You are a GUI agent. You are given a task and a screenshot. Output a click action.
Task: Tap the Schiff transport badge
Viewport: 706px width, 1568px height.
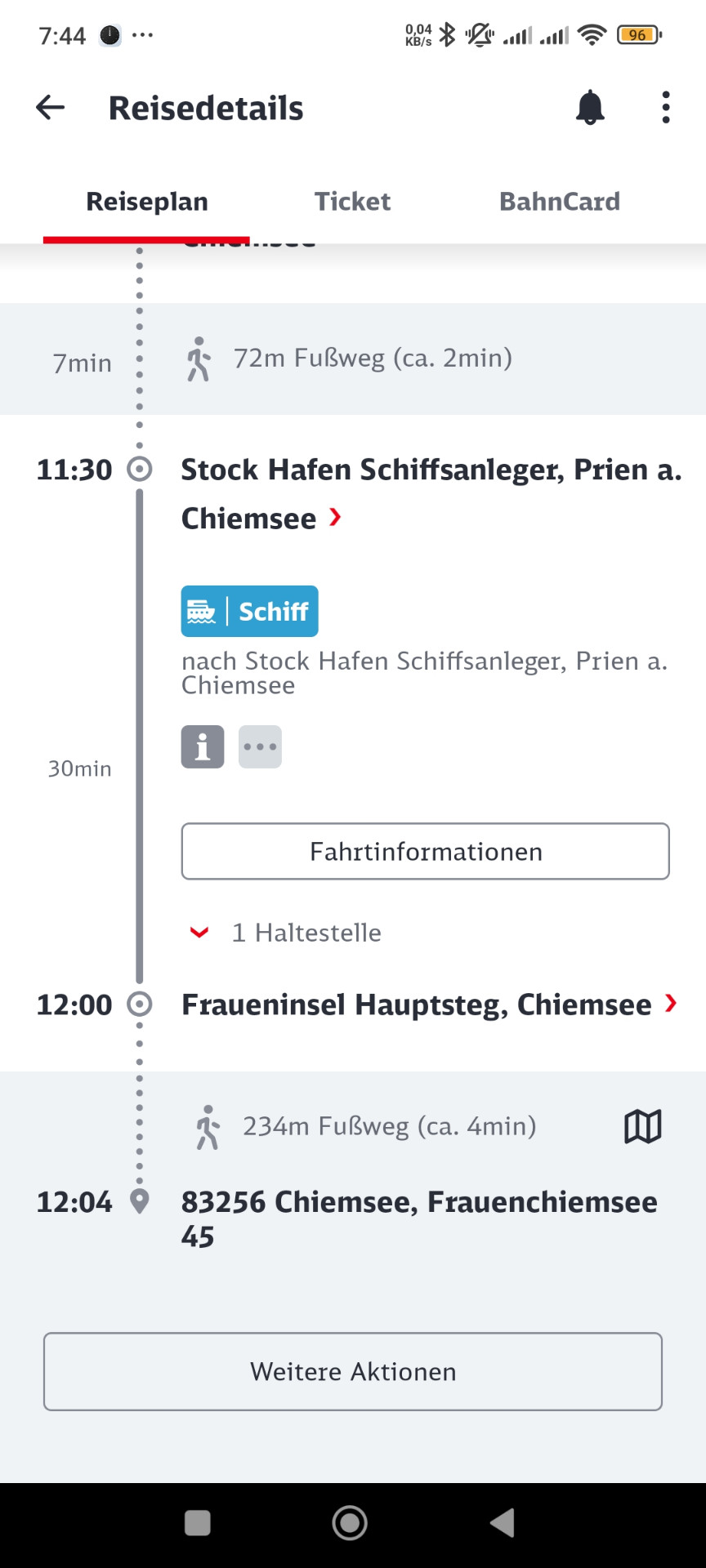pos(249,611)
